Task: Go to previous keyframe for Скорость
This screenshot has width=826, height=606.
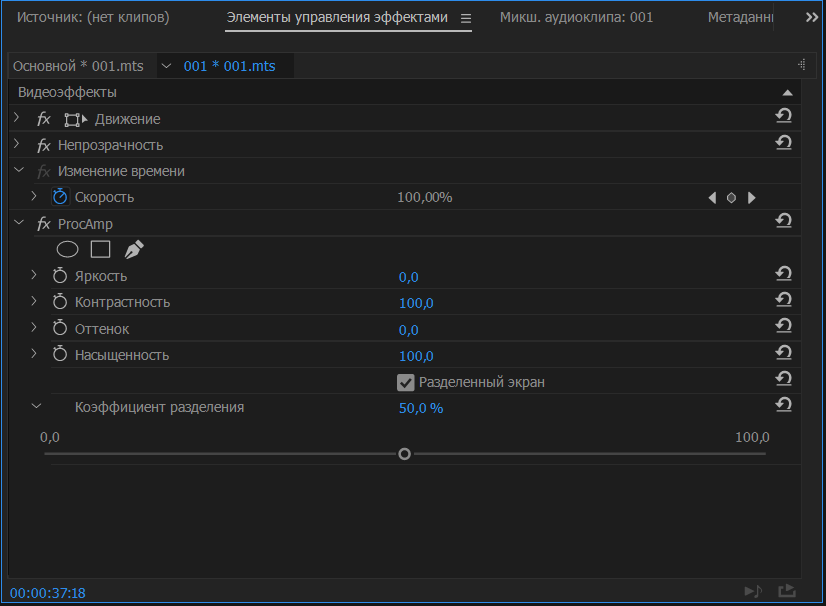Action: (x=712, y=198)
